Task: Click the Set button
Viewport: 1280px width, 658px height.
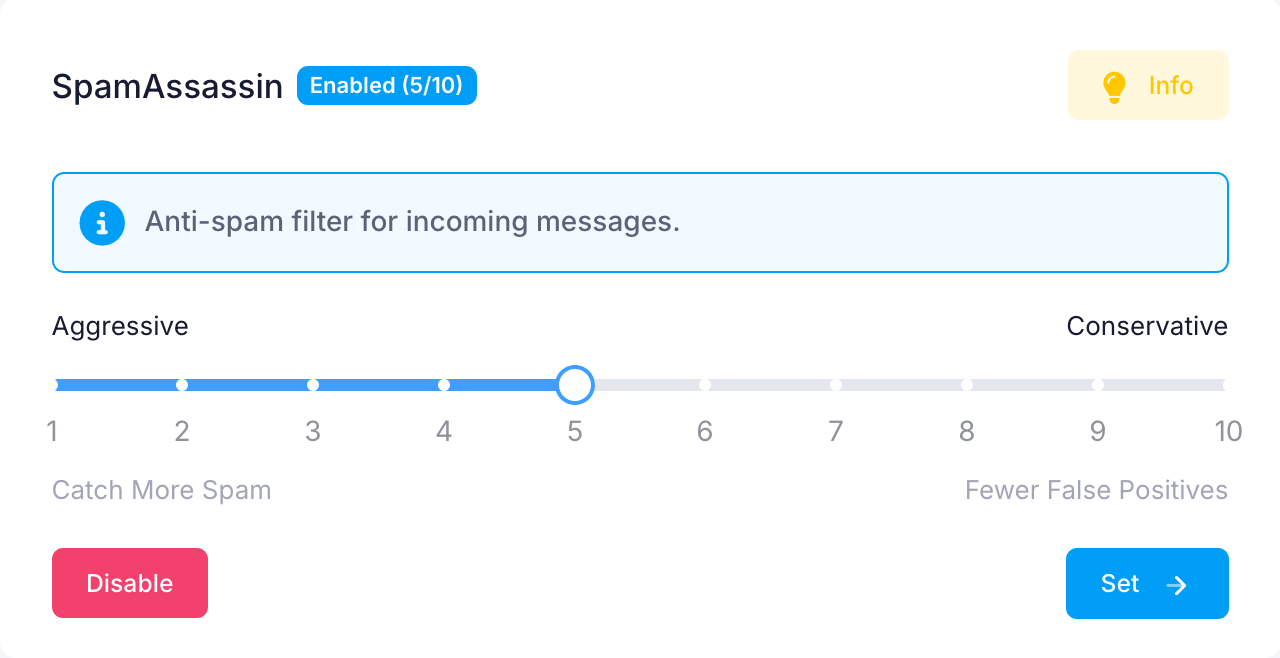Action: coord(1147,583)
